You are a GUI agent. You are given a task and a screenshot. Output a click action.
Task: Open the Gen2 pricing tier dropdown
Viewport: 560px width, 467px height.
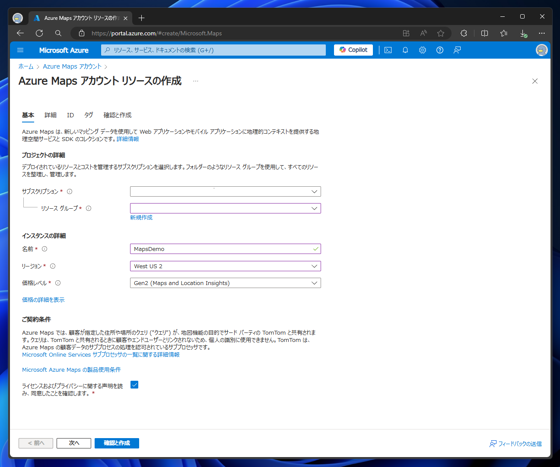pyautogui.click(x=225, y=283)
